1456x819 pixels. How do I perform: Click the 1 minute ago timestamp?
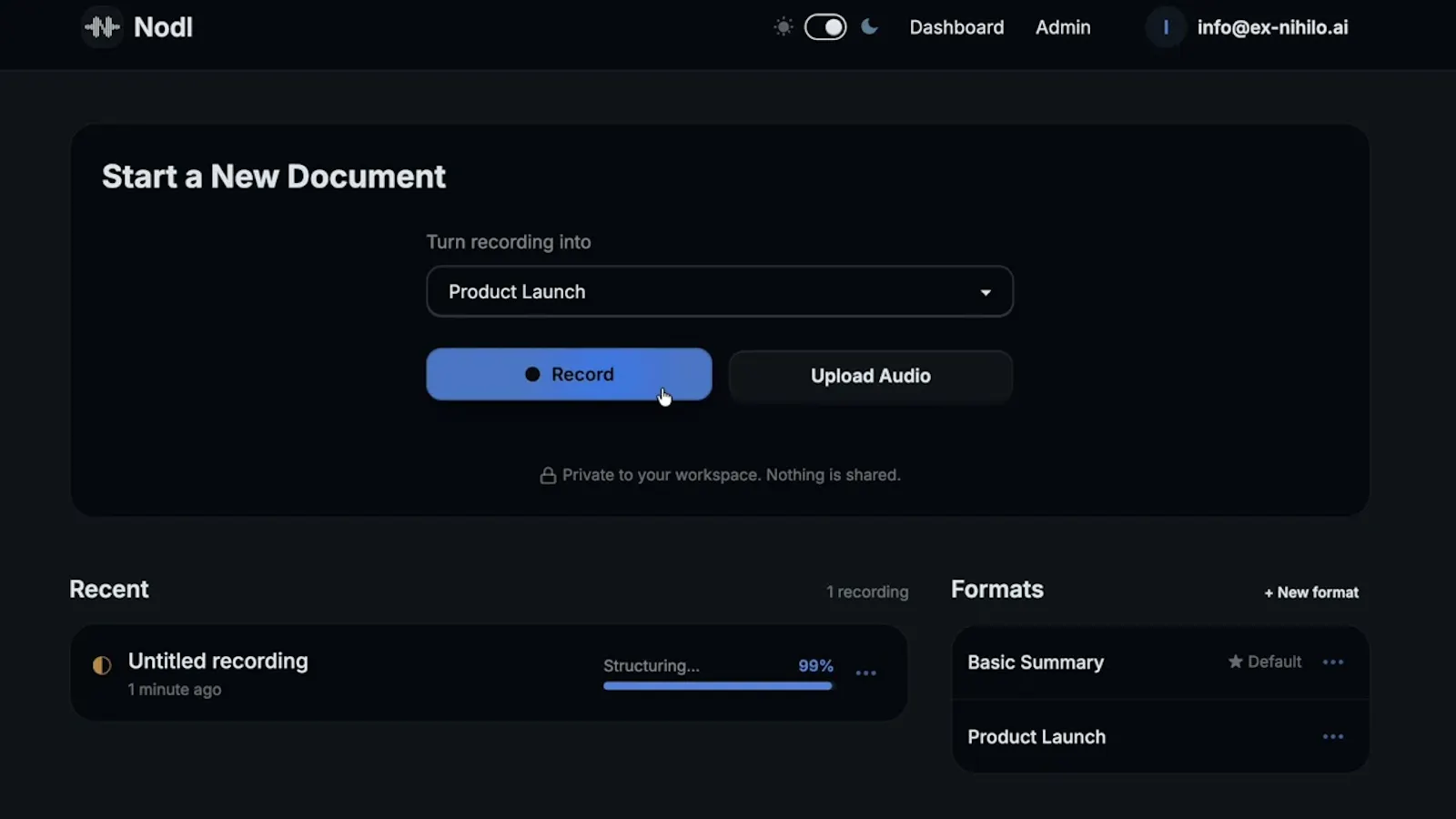pos(175,690)
